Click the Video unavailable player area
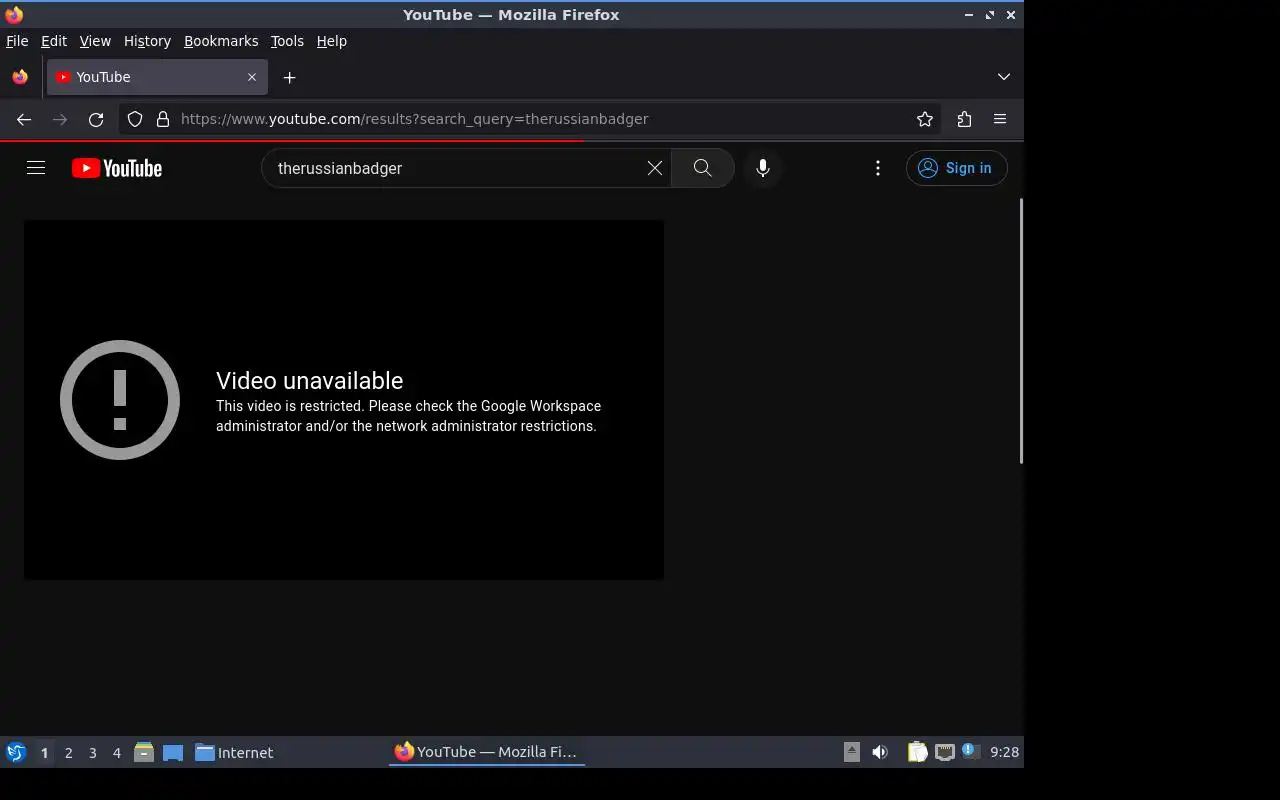Viewport: 1280px width, 800px height. (344, 400)
